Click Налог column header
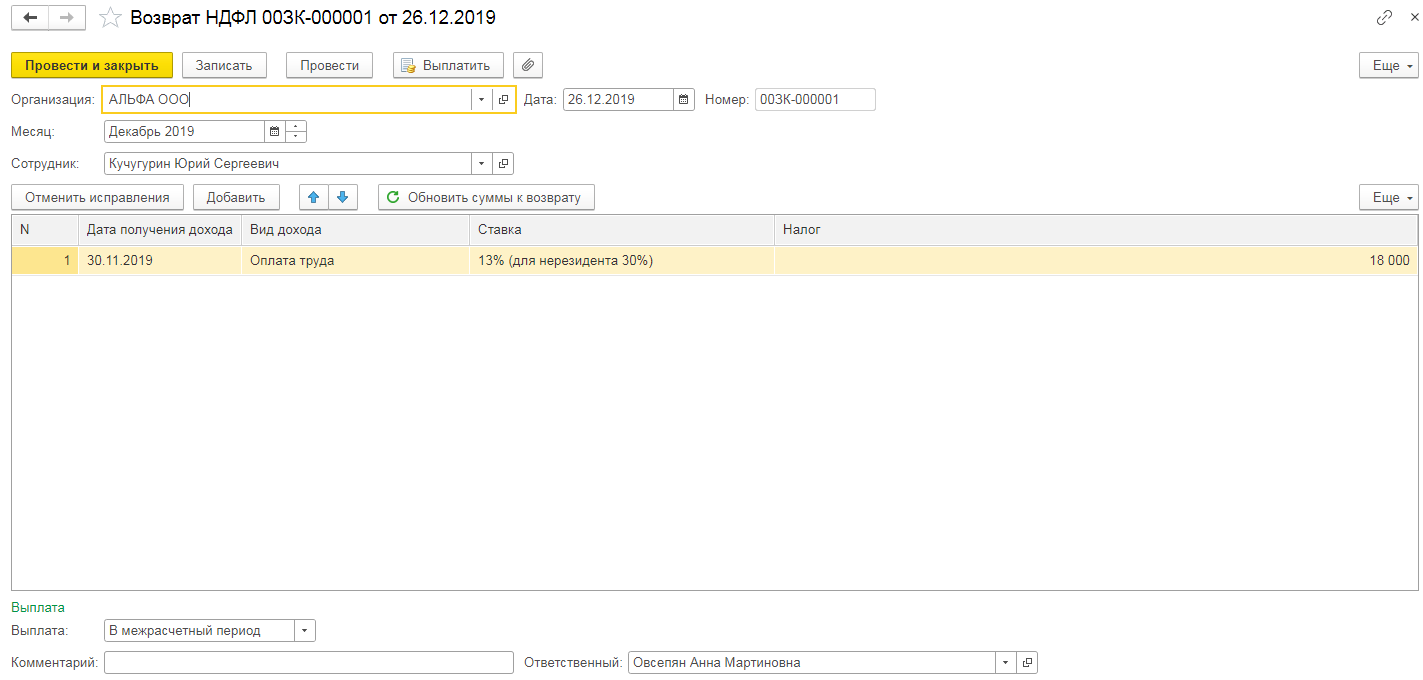 (x=1096, y=230)
